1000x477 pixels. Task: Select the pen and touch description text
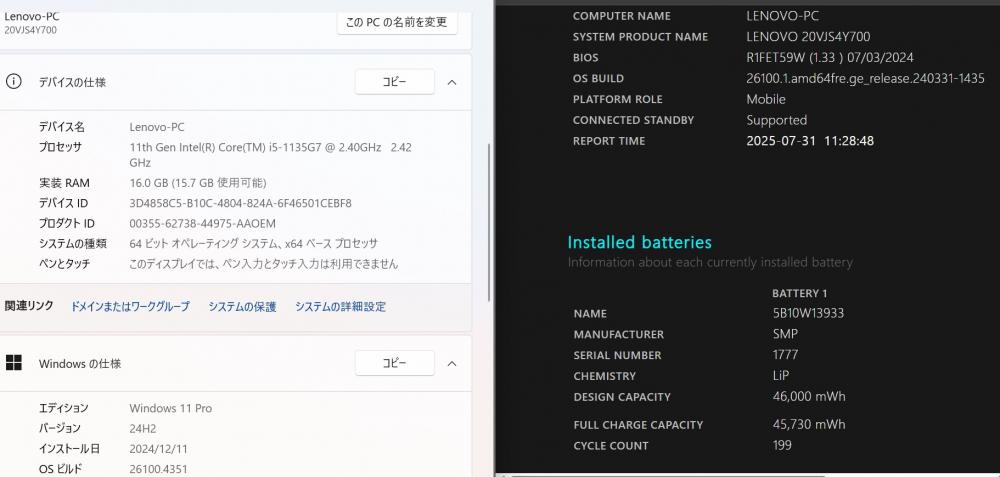click(263, 264)
